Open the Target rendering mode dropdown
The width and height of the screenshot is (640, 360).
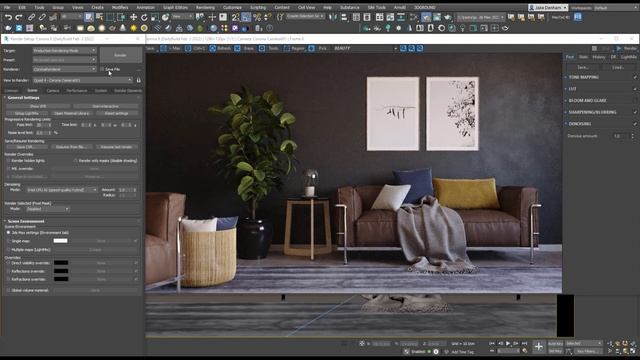pos(64,51)
